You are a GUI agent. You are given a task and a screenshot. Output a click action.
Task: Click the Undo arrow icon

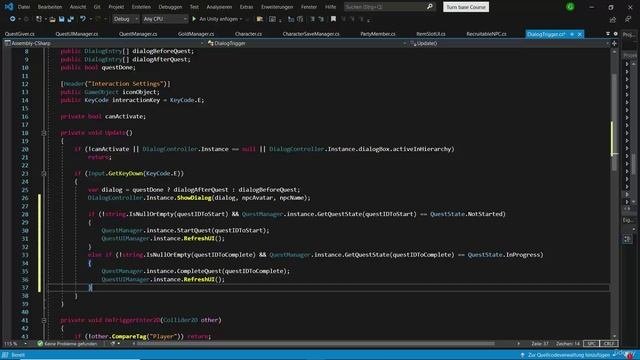(83, 19)
